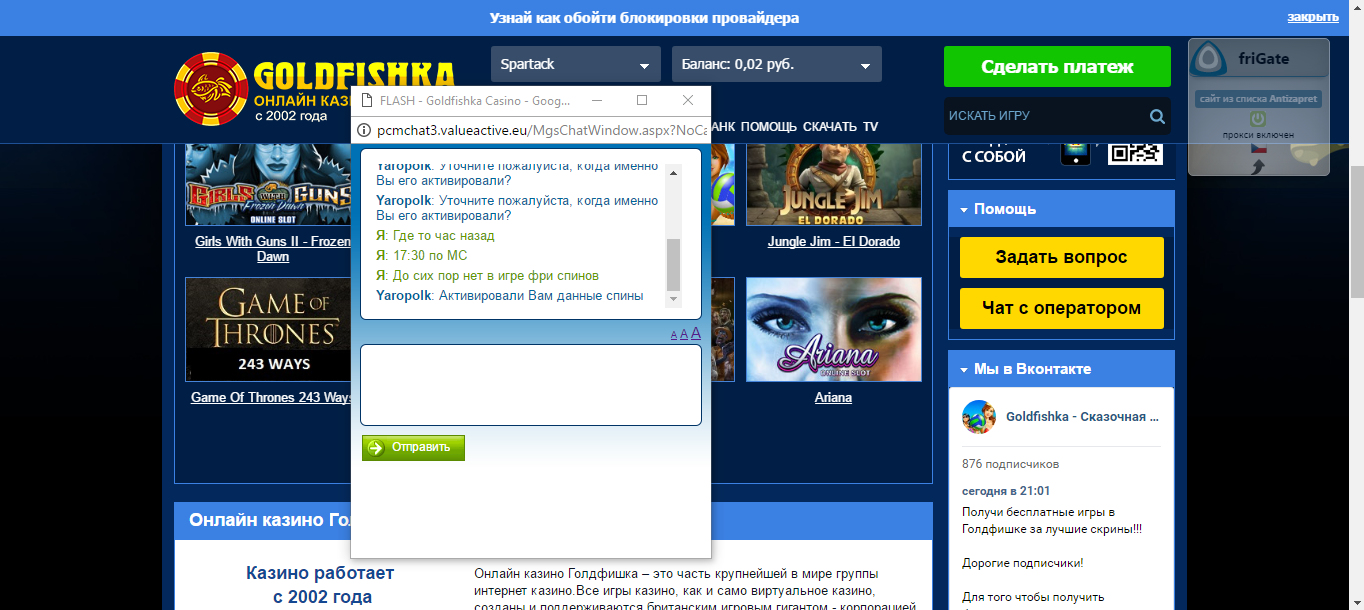Click the mobile phone icon
This screenshot has width=1364, height=610.
pos(1075,150)
